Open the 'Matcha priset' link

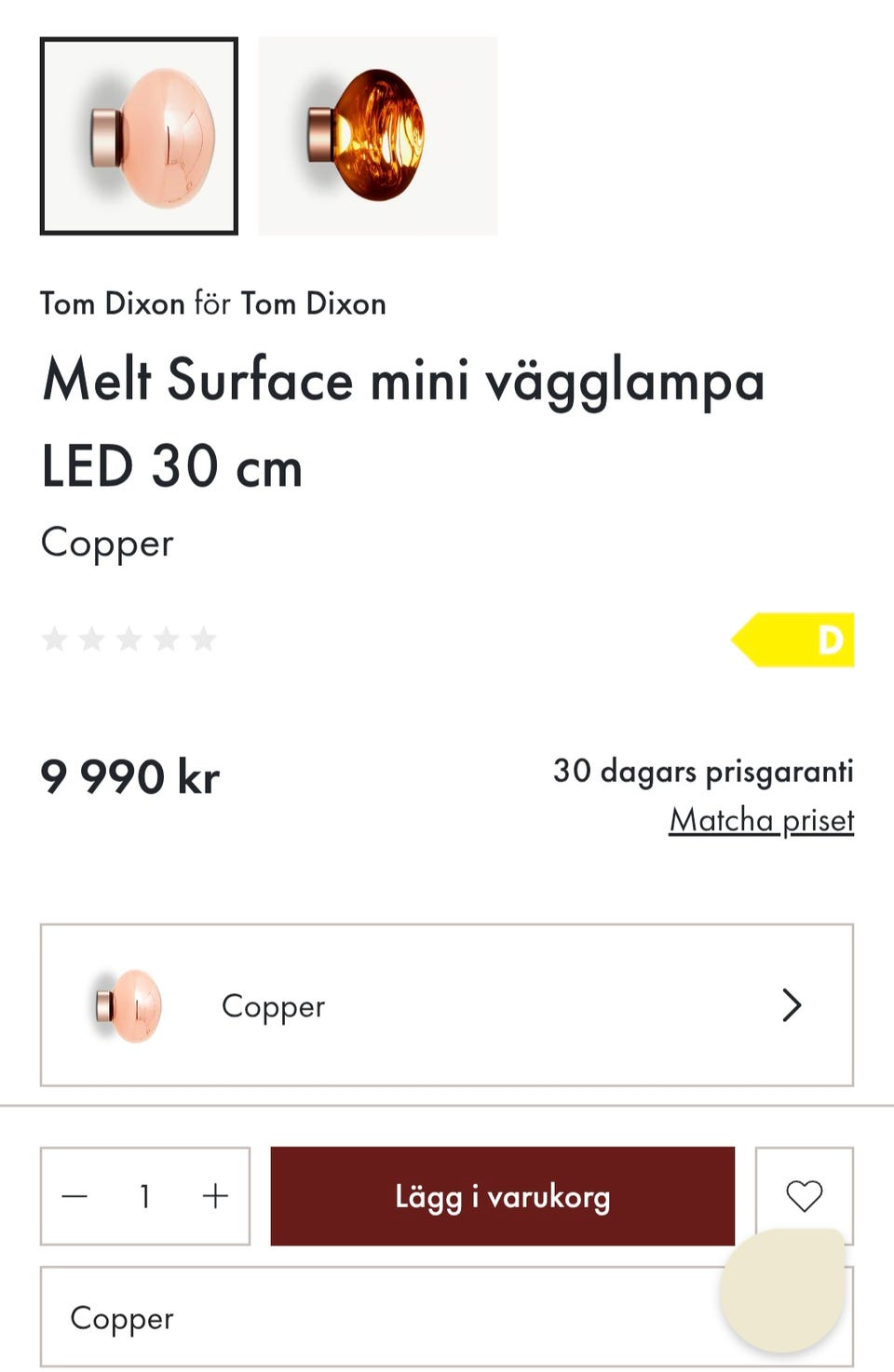tap(761, 820)
